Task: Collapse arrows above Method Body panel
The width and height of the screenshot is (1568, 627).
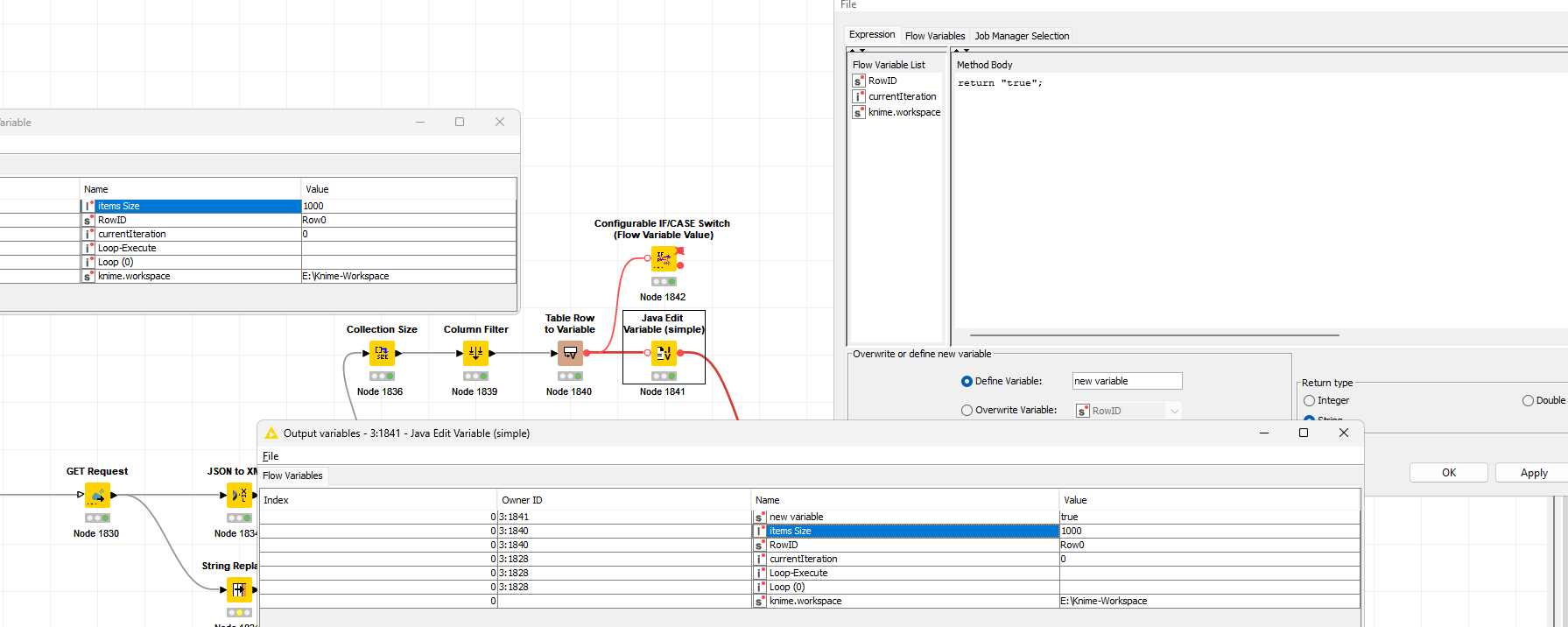Action: coord(961,51)
